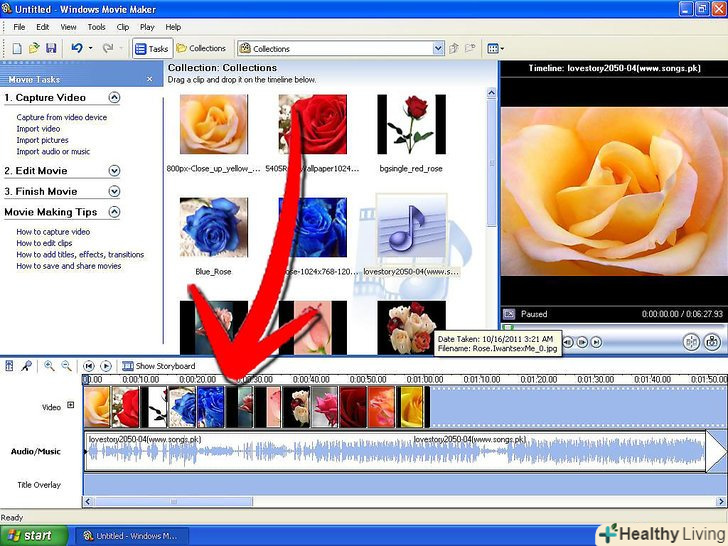Close the Movie Tasks pane

pyautogui.click(x=150, y=79)
